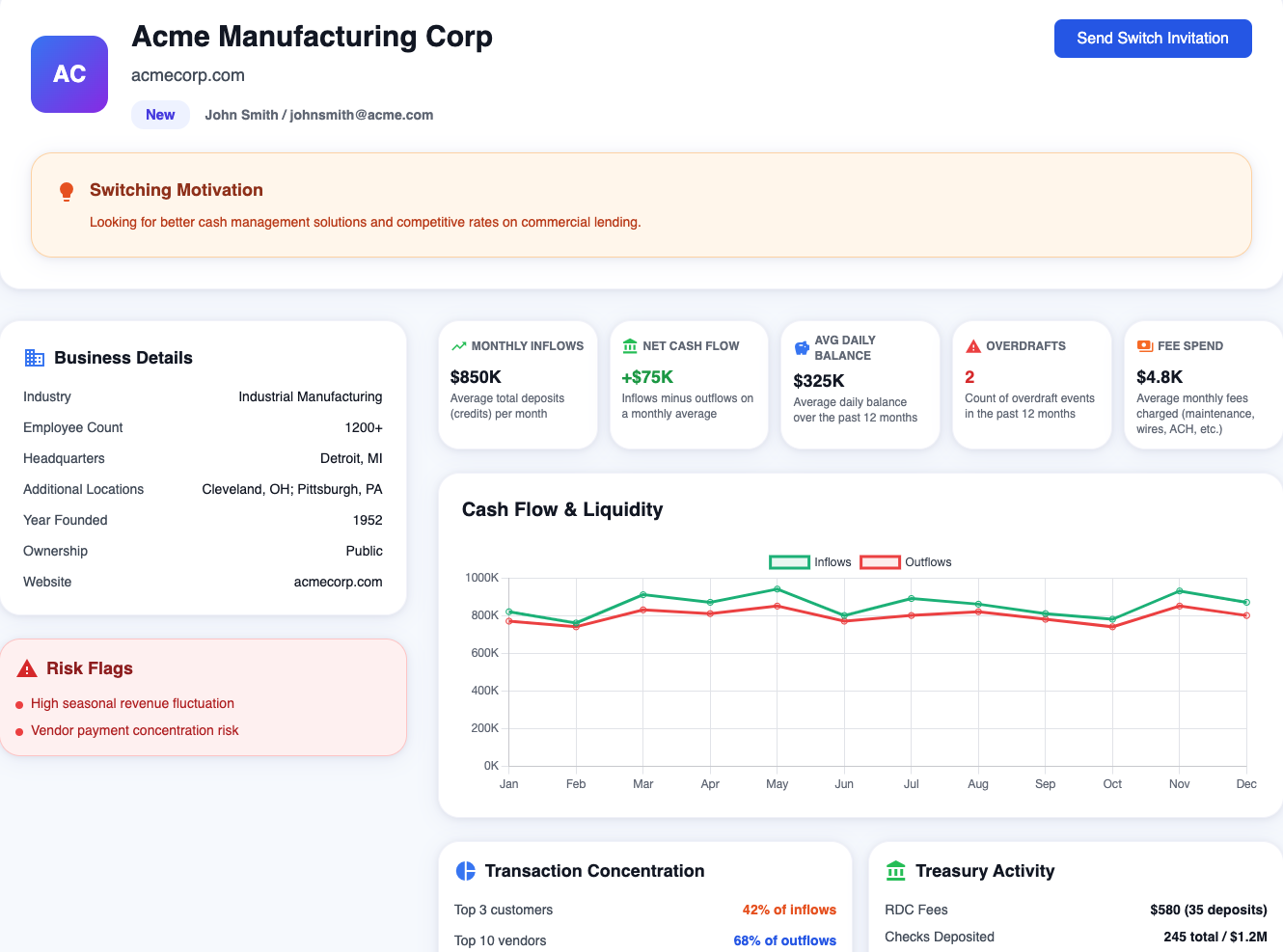Click the Avg Daily Balance piggy bank icon
Viewport: 1283px width, 952px height.
[802, 348]
